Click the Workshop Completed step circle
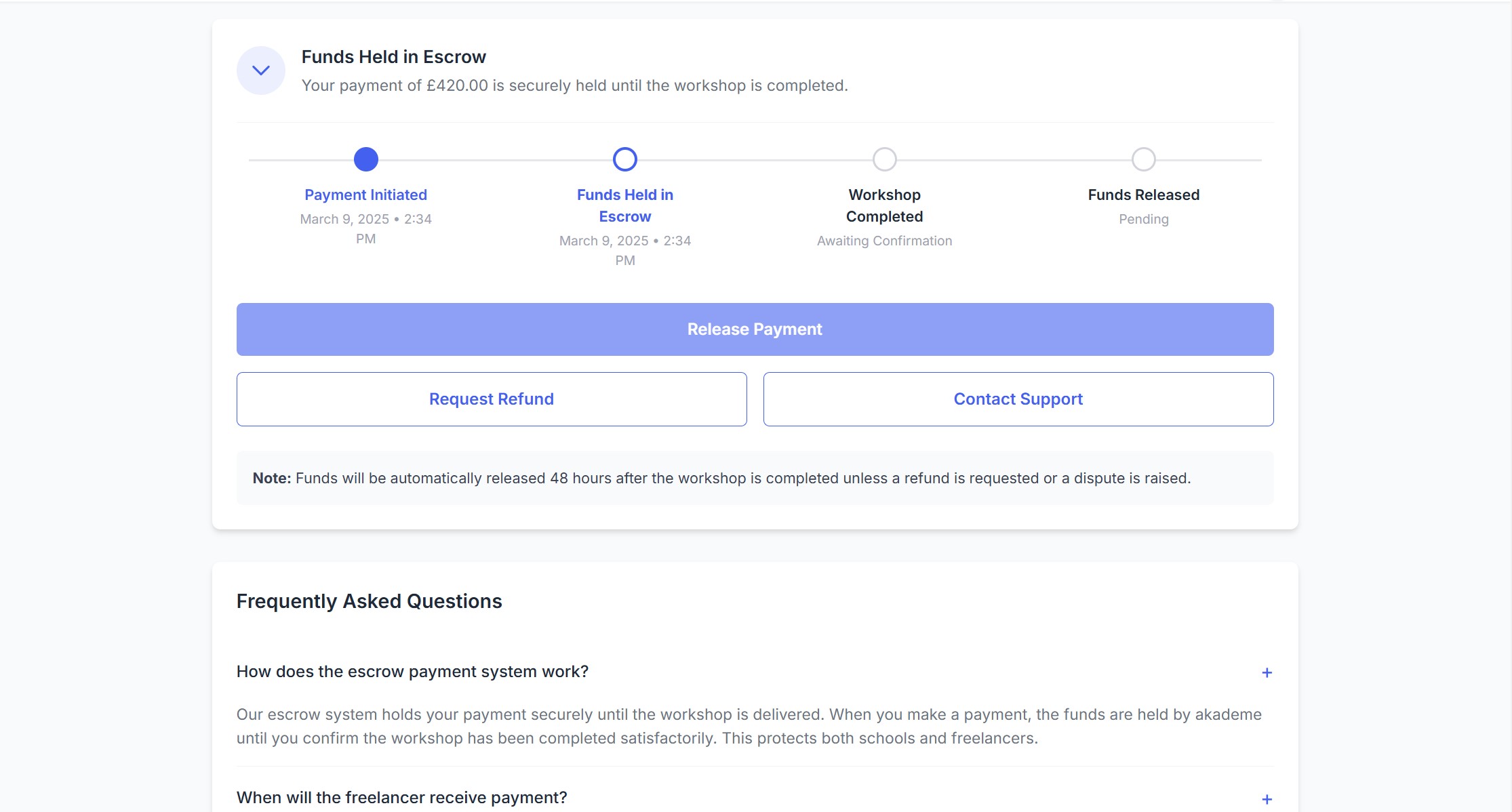The width and height of the screenshot is (1512, 812). click(884, 159)
